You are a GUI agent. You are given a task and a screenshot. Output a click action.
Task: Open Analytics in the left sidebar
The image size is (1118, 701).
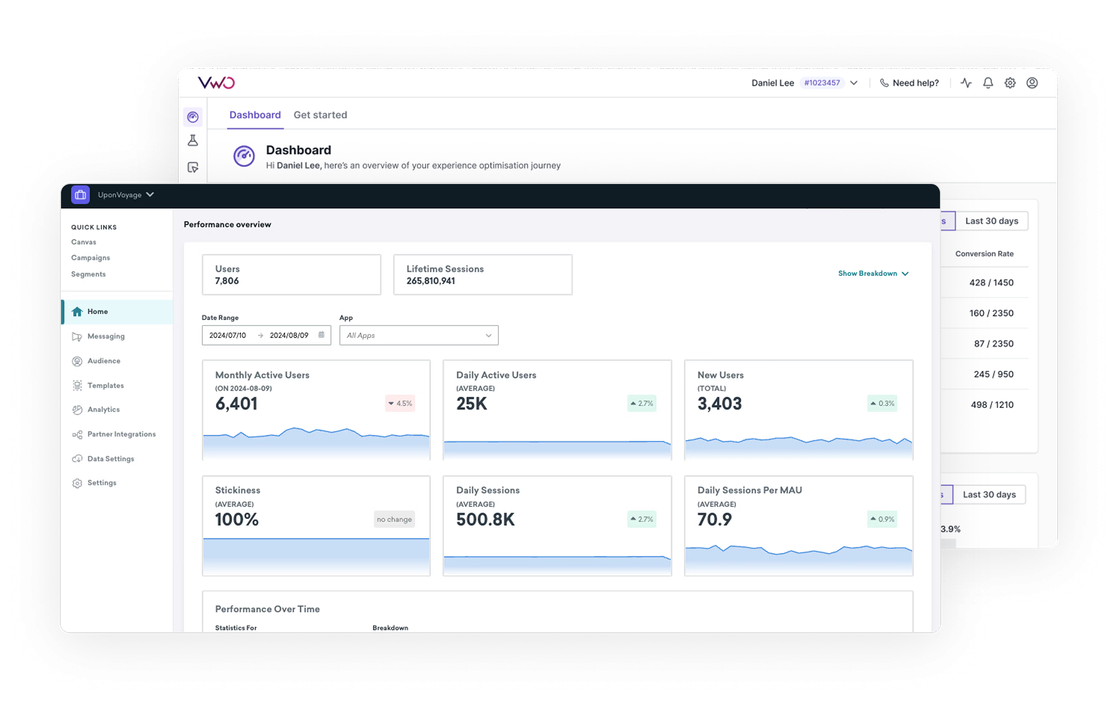point(103,410)
